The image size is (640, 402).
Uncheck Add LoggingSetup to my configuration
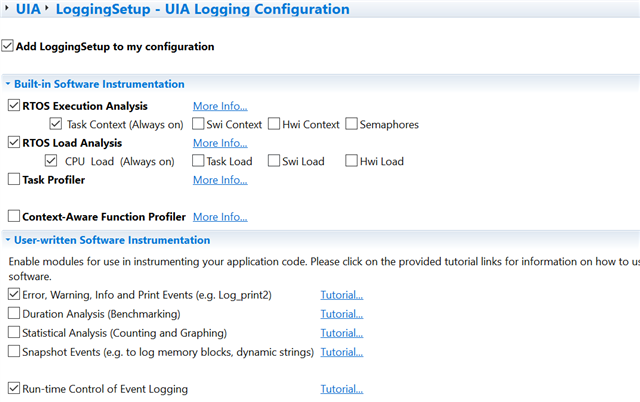click(8, 46)
